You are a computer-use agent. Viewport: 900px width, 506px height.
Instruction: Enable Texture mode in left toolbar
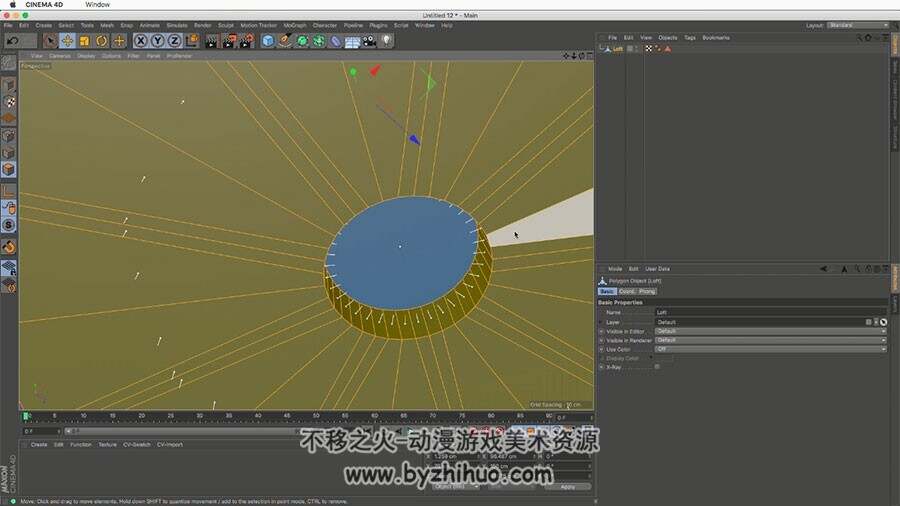tap(9, 102)
